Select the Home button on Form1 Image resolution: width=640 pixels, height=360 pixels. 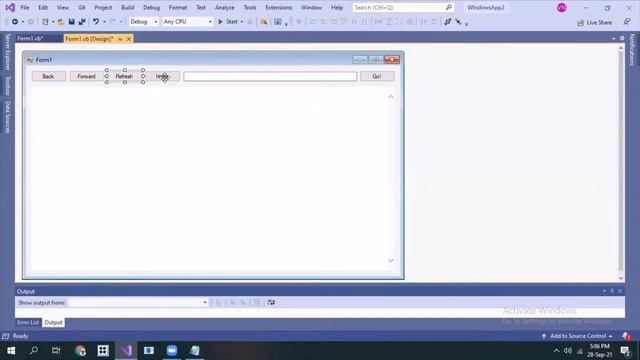pyautogui.click(x=162, y=76)
